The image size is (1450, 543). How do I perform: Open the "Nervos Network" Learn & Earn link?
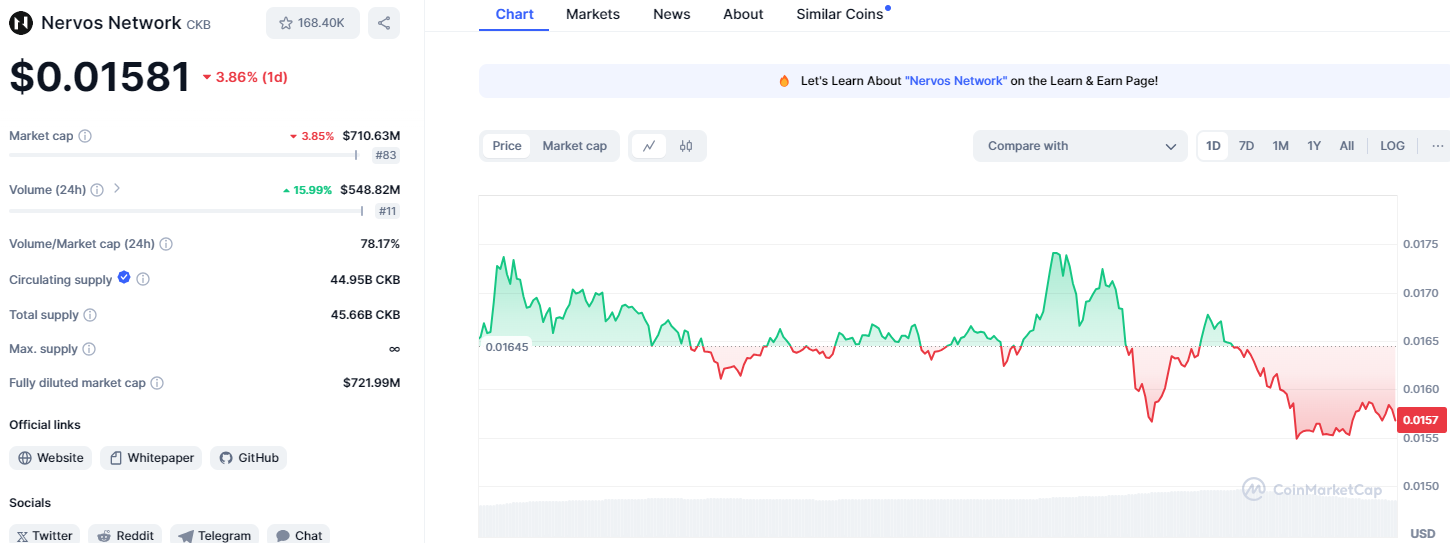click(955, 81)
